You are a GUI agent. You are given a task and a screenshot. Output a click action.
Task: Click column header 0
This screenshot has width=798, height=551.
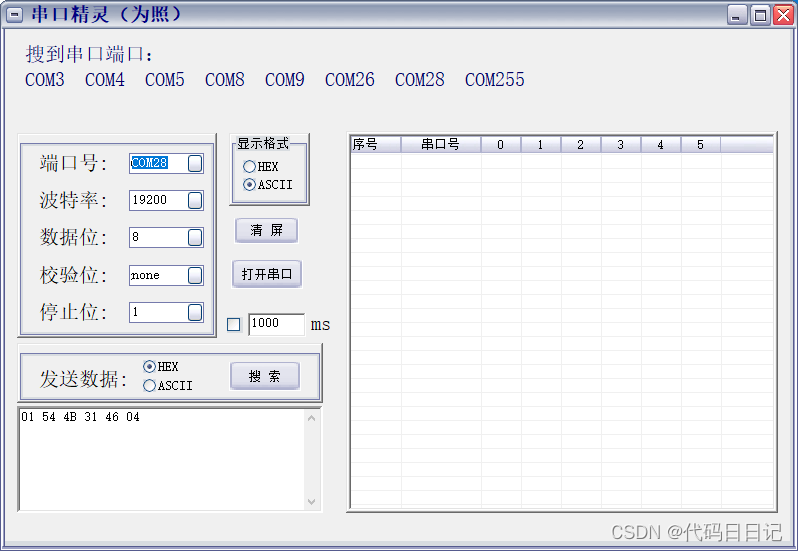(x=501, y=144)
